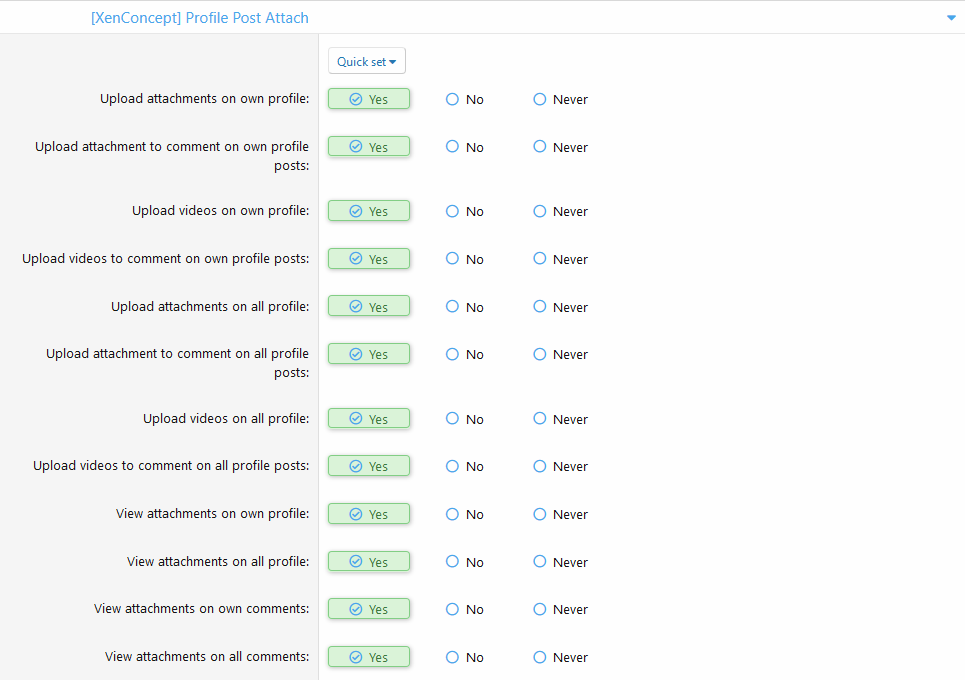The image size is (965, 680).
Task: Open the Quick set dropdown
Action: pyautogui.click(x=366, y=62)
